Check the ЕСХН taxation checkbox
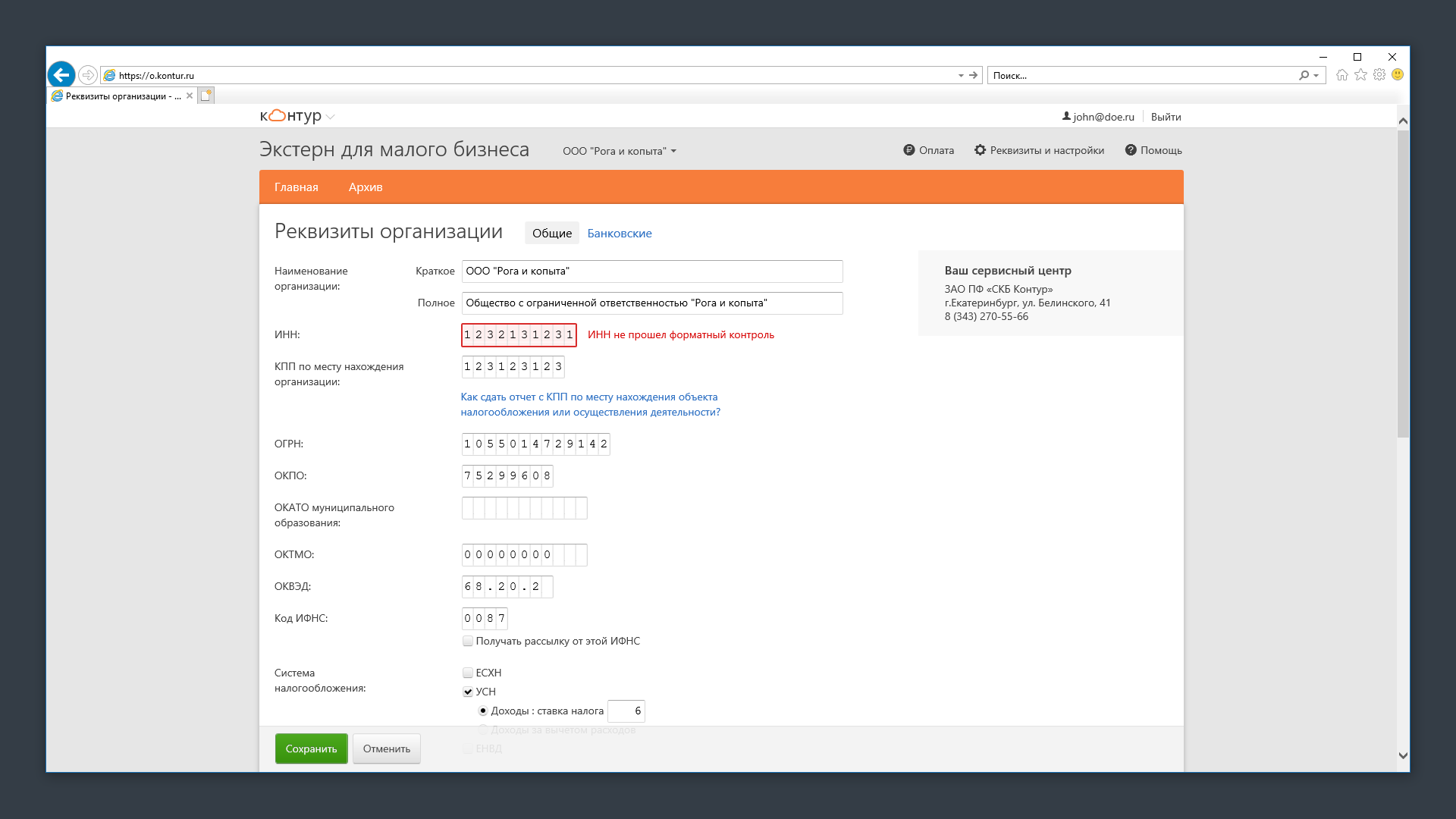The image size is (1456, 819). coord(468,673)
